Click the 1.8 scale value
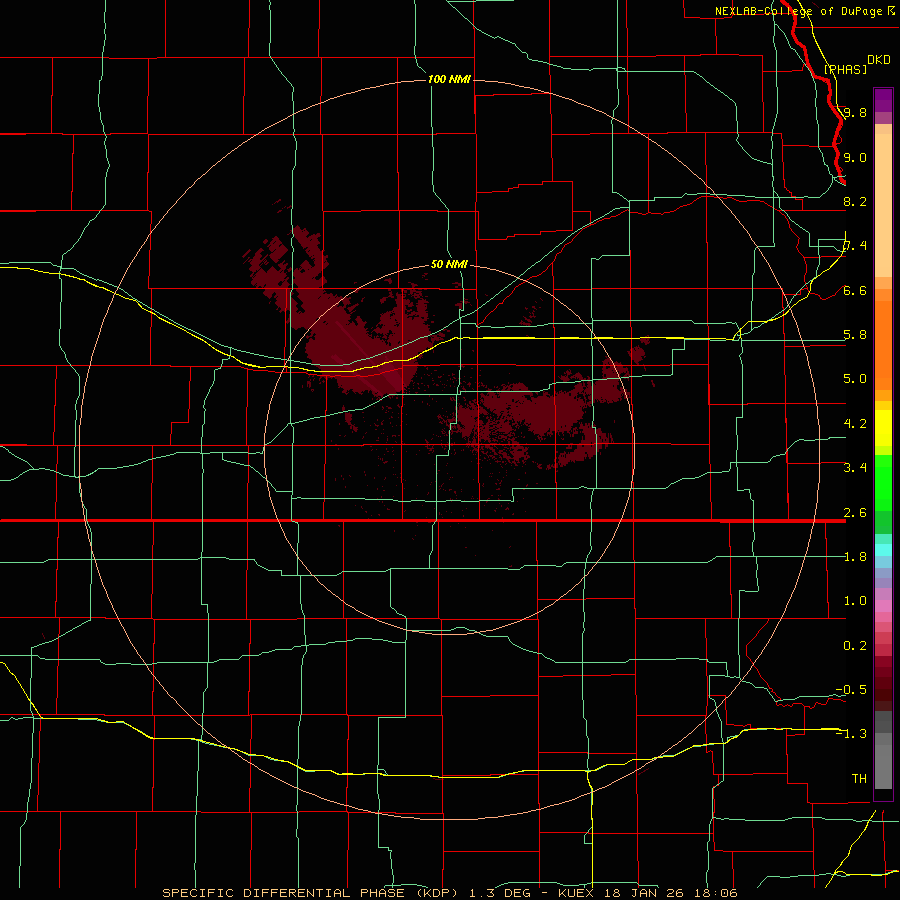This screenshot has height=900, width=900. (x=855, y=556)
